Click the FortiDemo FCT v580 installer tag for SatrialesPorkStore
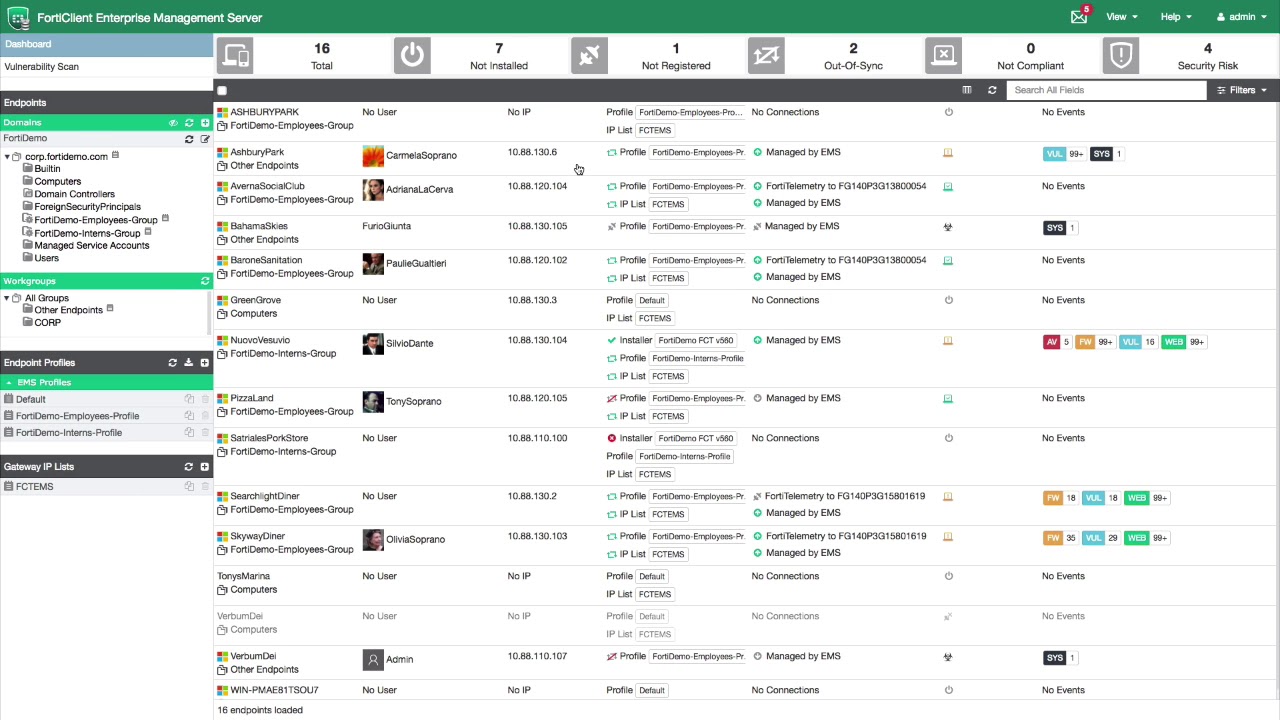The image size is (1280, 720). point(696,438)
